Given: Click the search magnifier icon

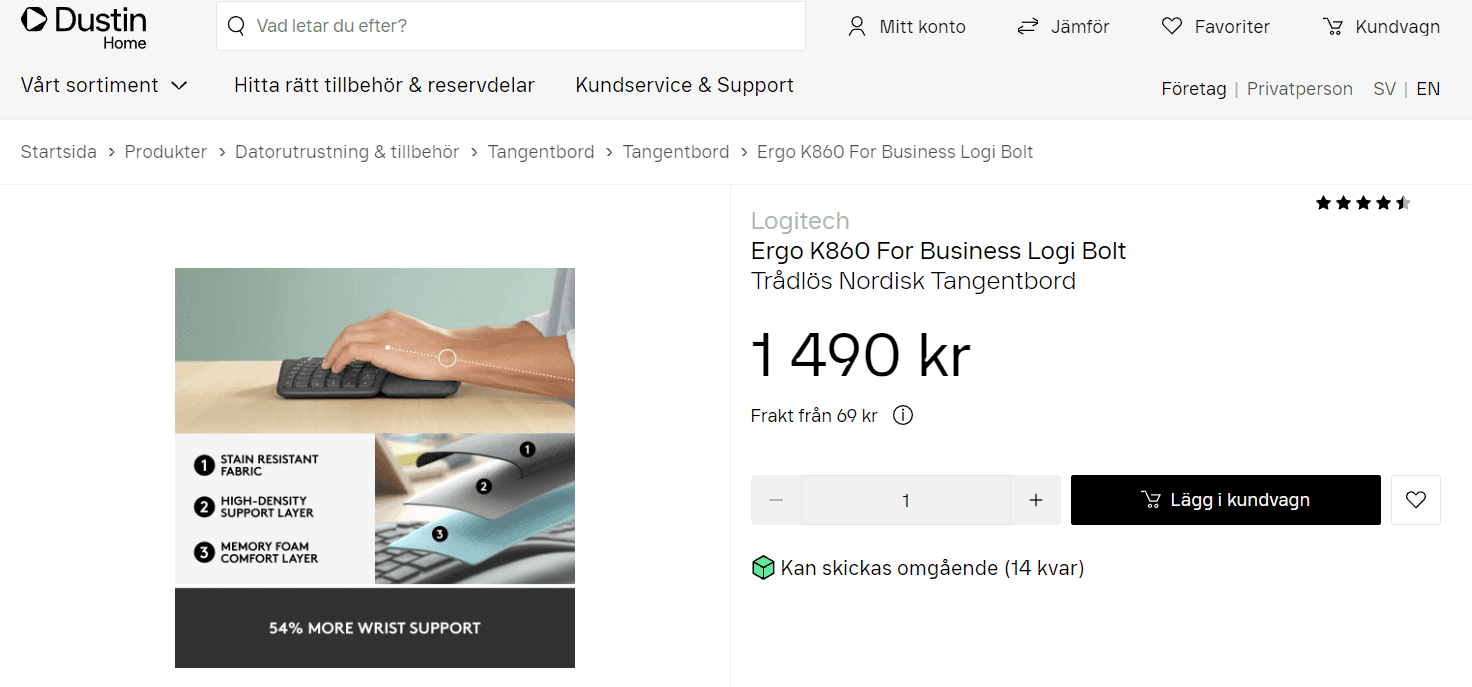Looking at the screenshot, I should point(236,26).
